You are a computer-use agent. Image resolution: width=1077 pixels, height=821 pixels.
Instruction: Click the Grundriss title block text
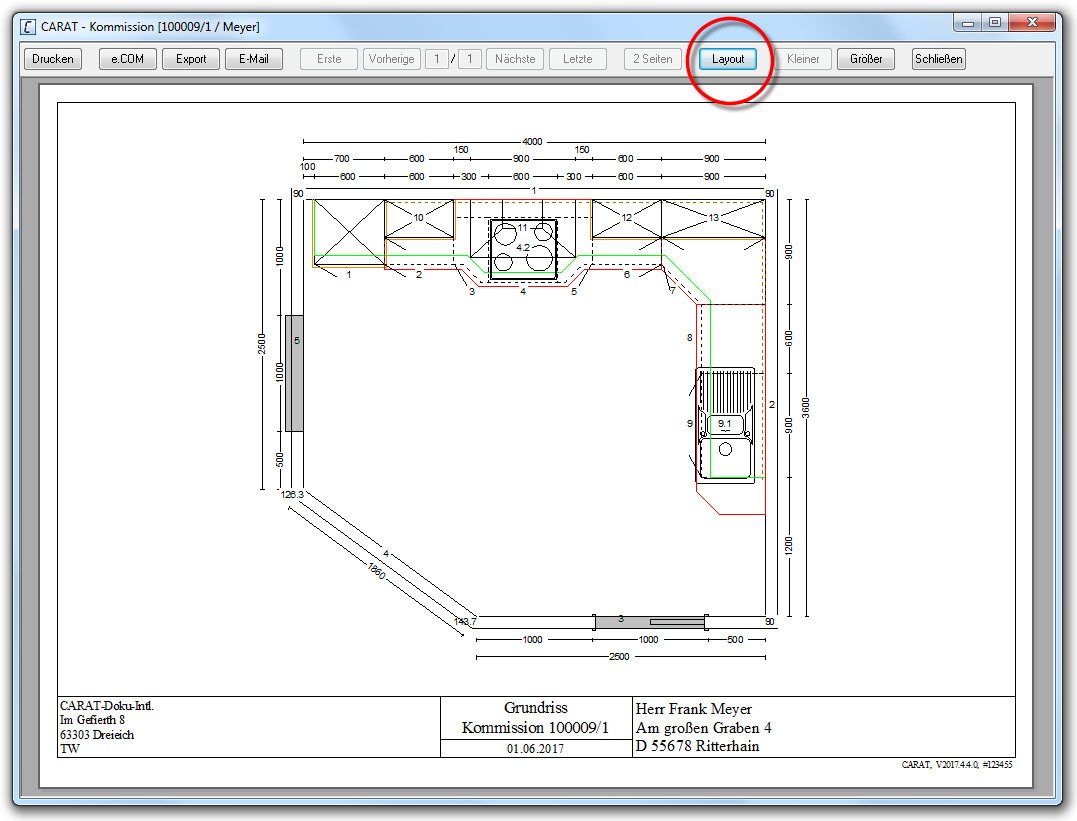[x=535, y=708]
